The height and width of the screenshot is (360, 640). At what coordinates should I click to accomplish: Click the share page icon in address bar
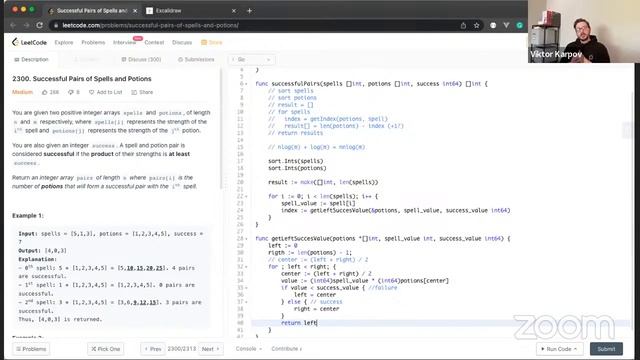(x=463, y=25)
